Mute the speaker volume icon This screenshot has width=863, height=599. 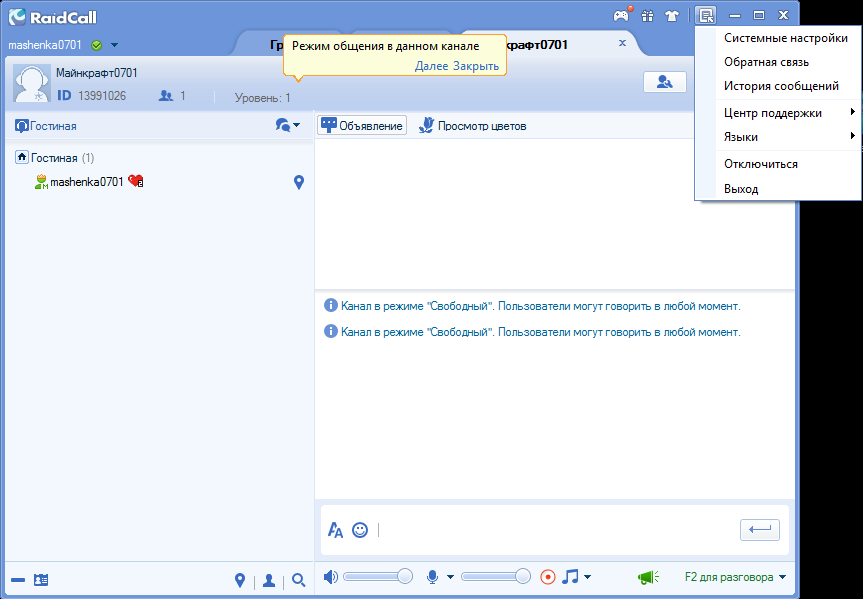(330, 577)
